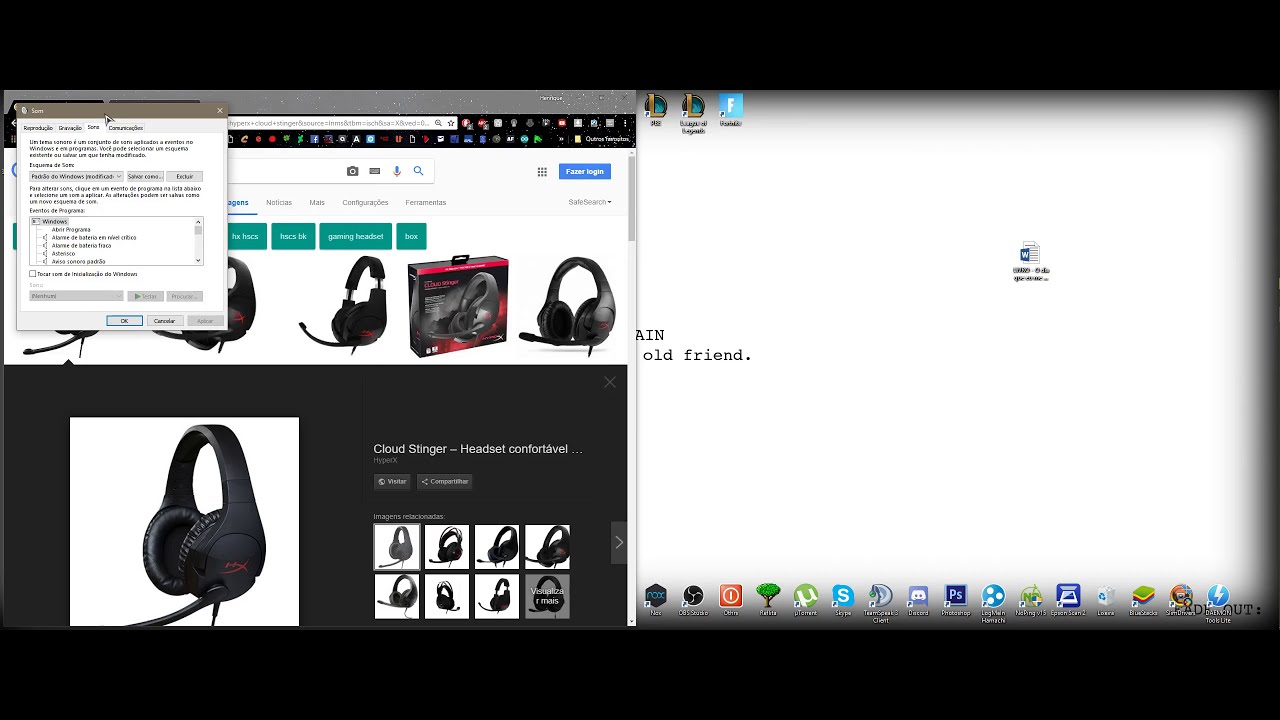1280x720 pixels.
Task: Open the Notícias search tab
Action: tap(279, 202)
